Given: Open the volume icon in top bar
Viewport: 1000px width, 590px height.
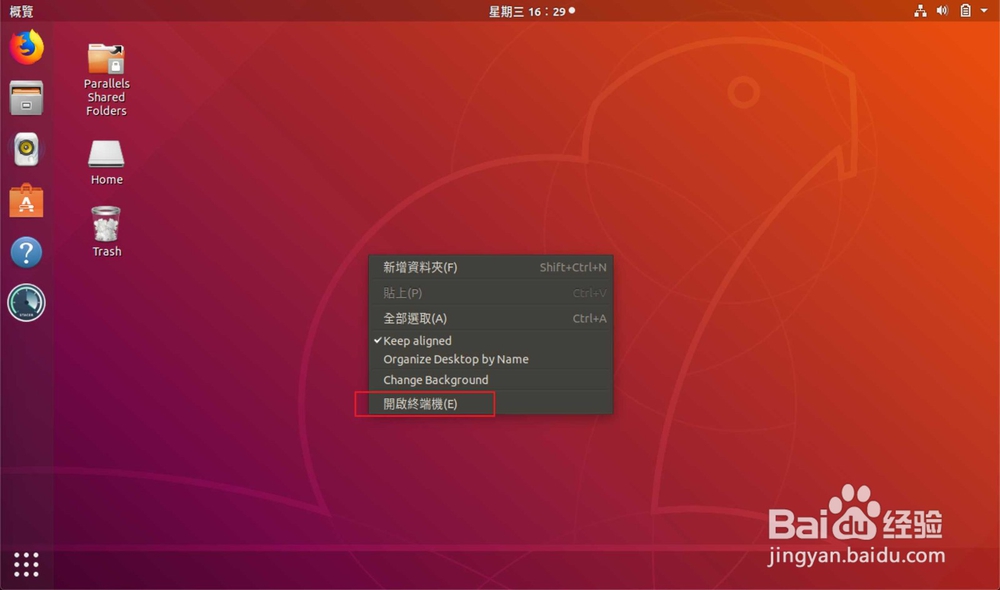Looking at the screenshot, I should [942, 11].
